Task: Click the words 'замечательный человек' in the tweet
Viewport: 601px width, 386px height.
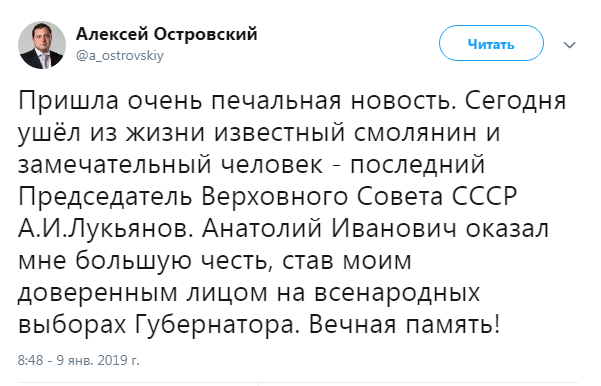Action: point(170,165)
